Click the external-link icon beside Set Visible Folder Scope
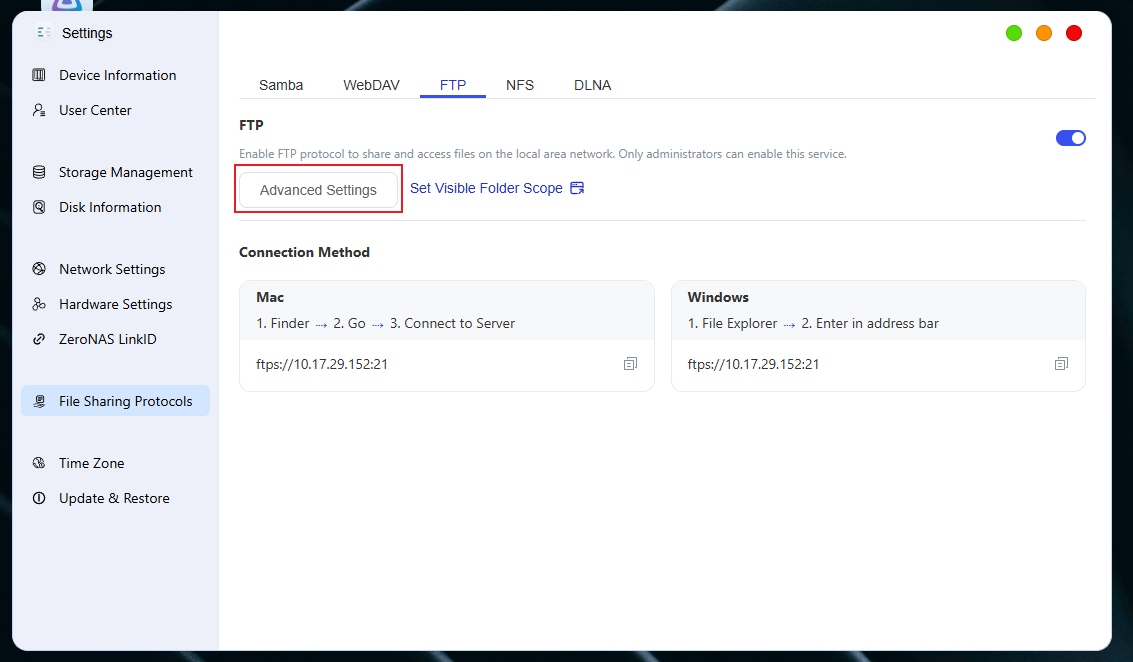The height and width of the screenshot is (662, 1133). [577, 188]
